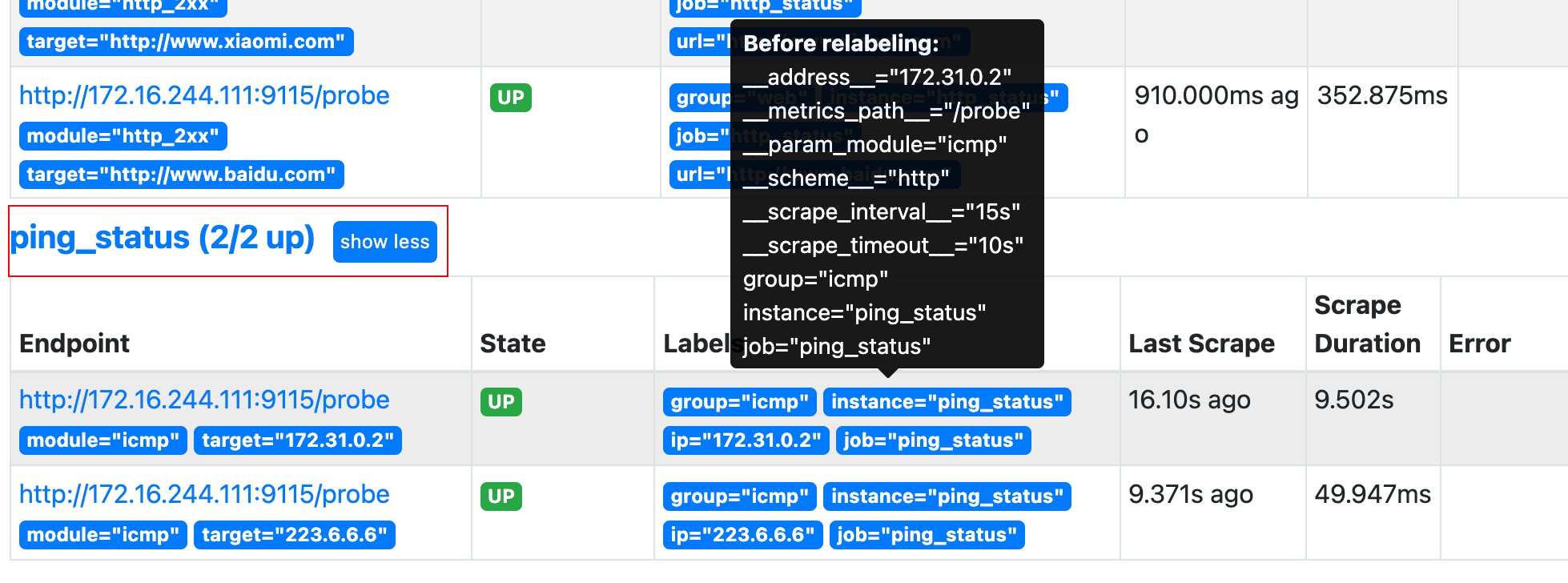Click the Error column header
1568x583 pixels.
click(x=1479, y=344)
